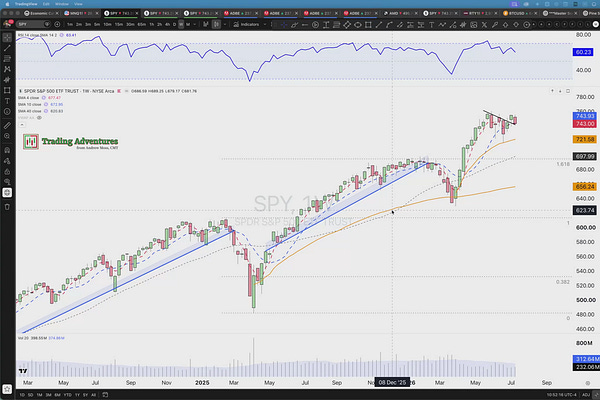Screen dimensions: 600x400
Task: Select the rectangle tool in top drawing bar
Action: (368, 25)
